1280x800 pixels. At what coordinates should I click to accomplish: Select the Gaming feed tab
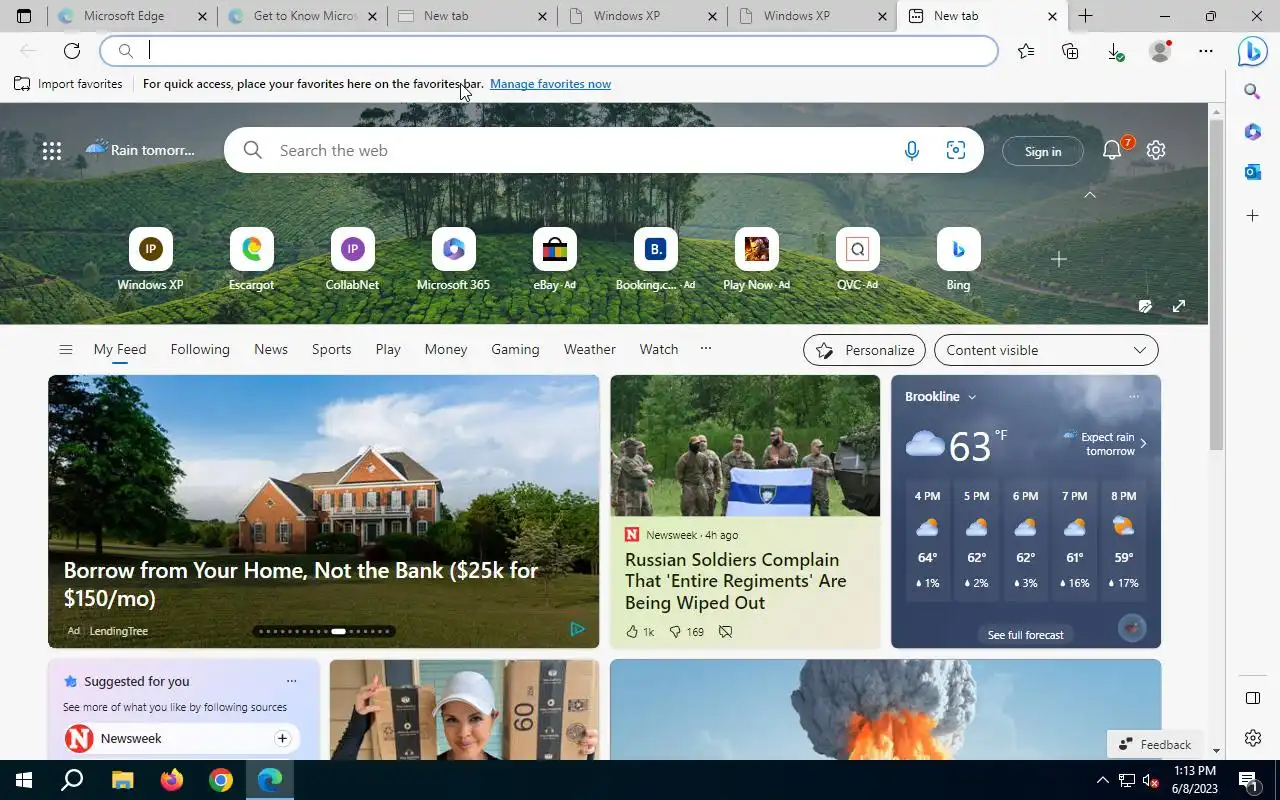pyautogui.click(x=515, y=349)
